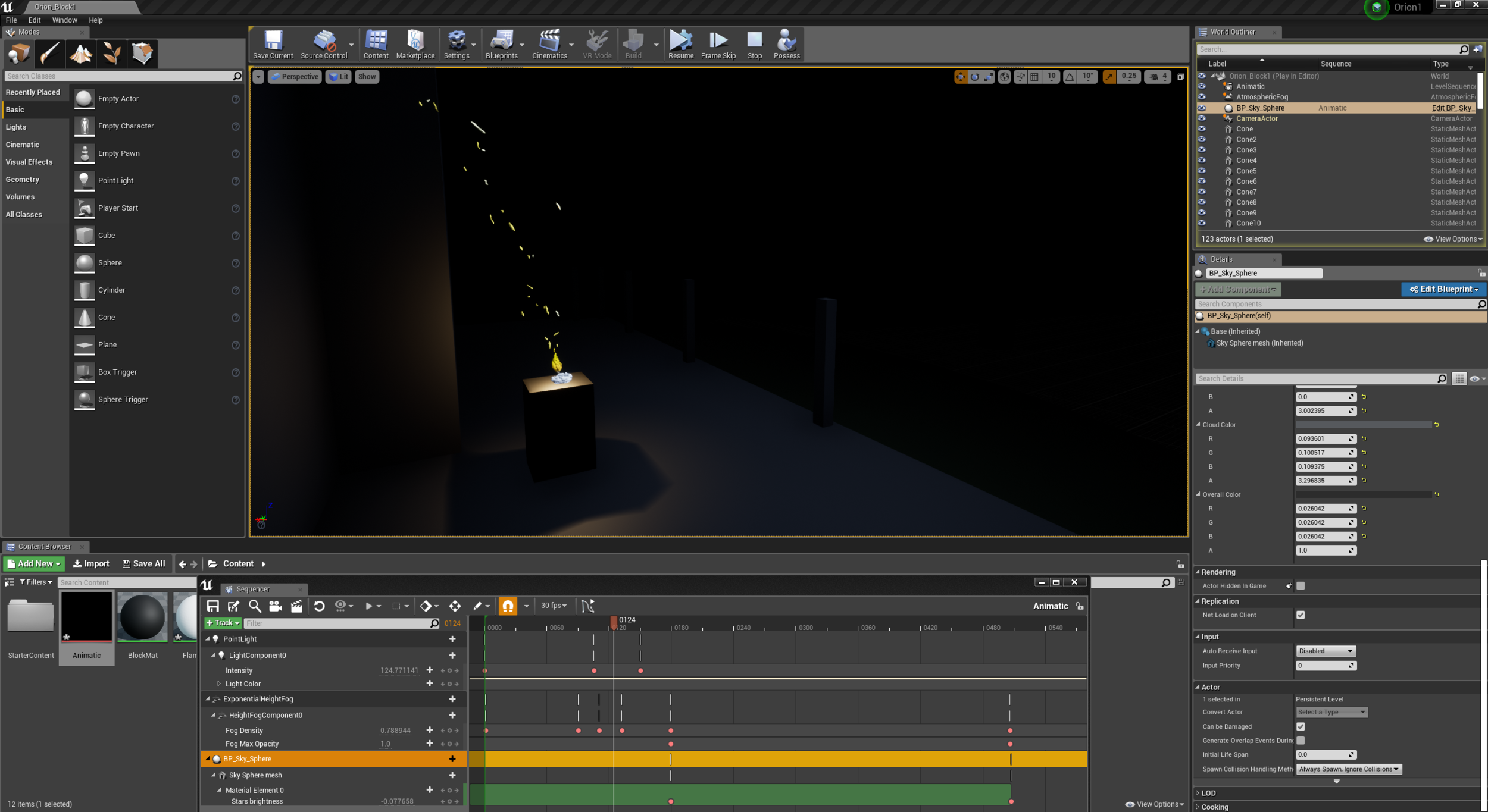1488x812 pixels.
Task: Expand the Light Color track
Action: 219,684
